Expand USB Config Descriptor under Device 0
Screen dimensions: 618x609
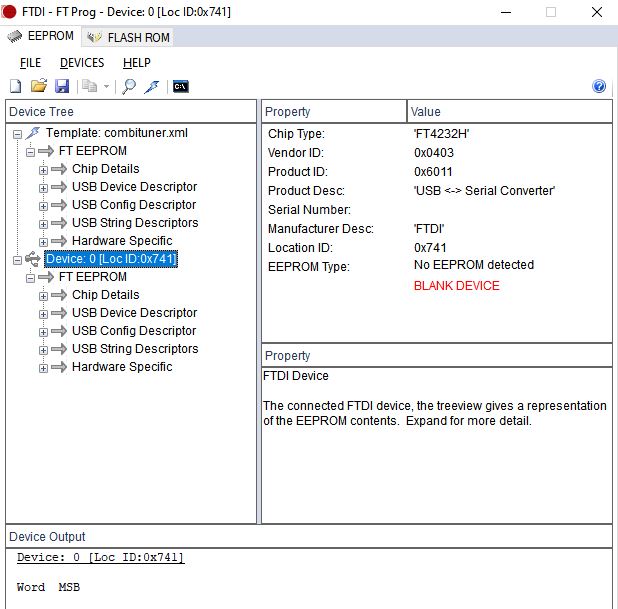point(43,332)
